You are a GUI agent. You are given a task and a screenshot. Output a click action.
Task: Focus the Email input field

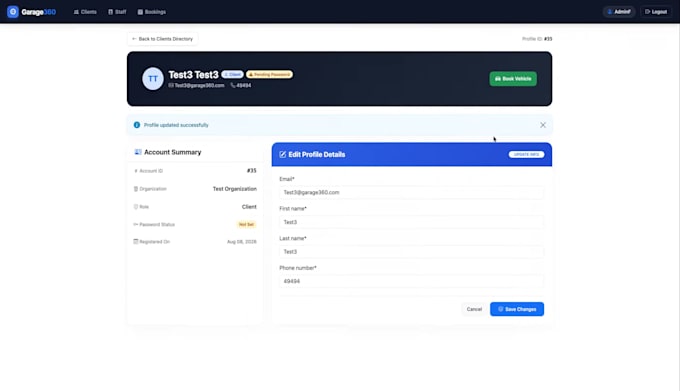coord(411,192)
